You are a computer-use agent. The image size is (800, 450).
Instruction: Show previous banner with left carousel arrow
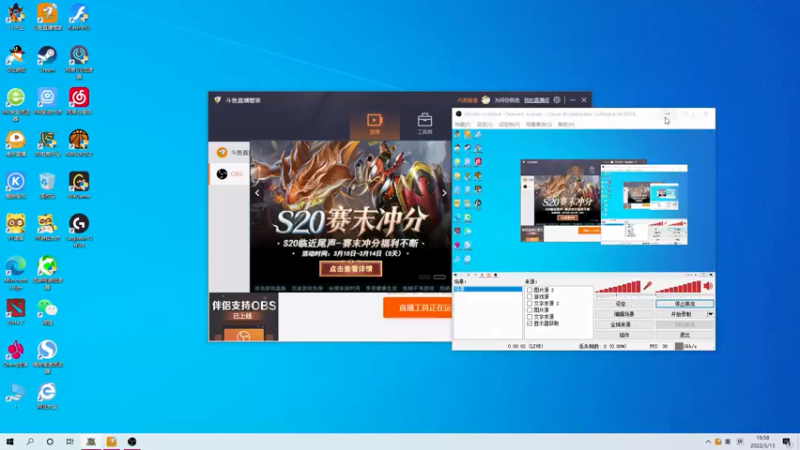click(x=257, y=193)
